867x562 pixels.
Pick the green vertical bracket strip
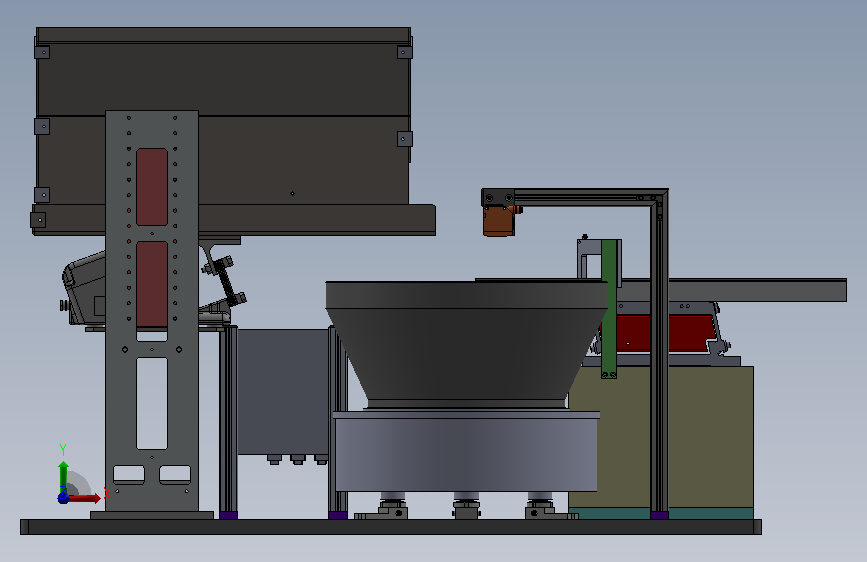click(x=609, y=309)
